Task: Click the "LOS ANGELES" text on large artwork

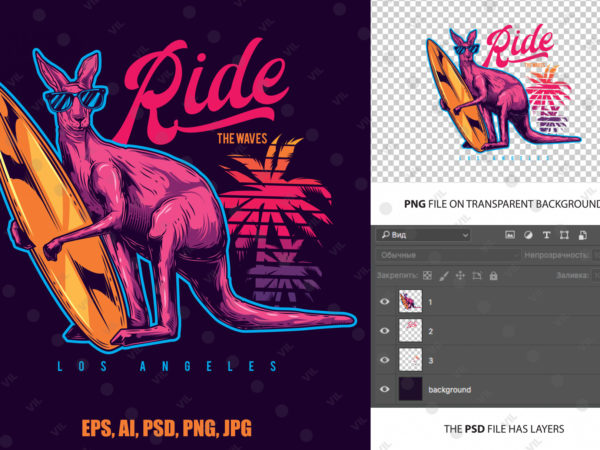Action: [167, 366]
